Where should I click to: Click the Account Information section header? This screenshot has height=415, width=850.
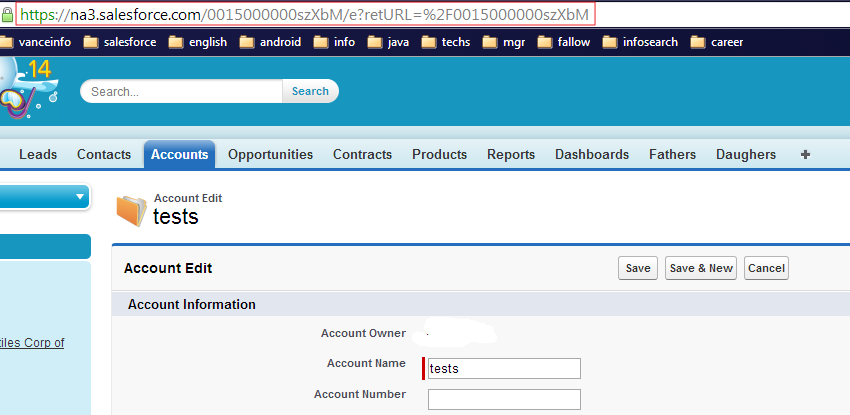coord(192,304)
